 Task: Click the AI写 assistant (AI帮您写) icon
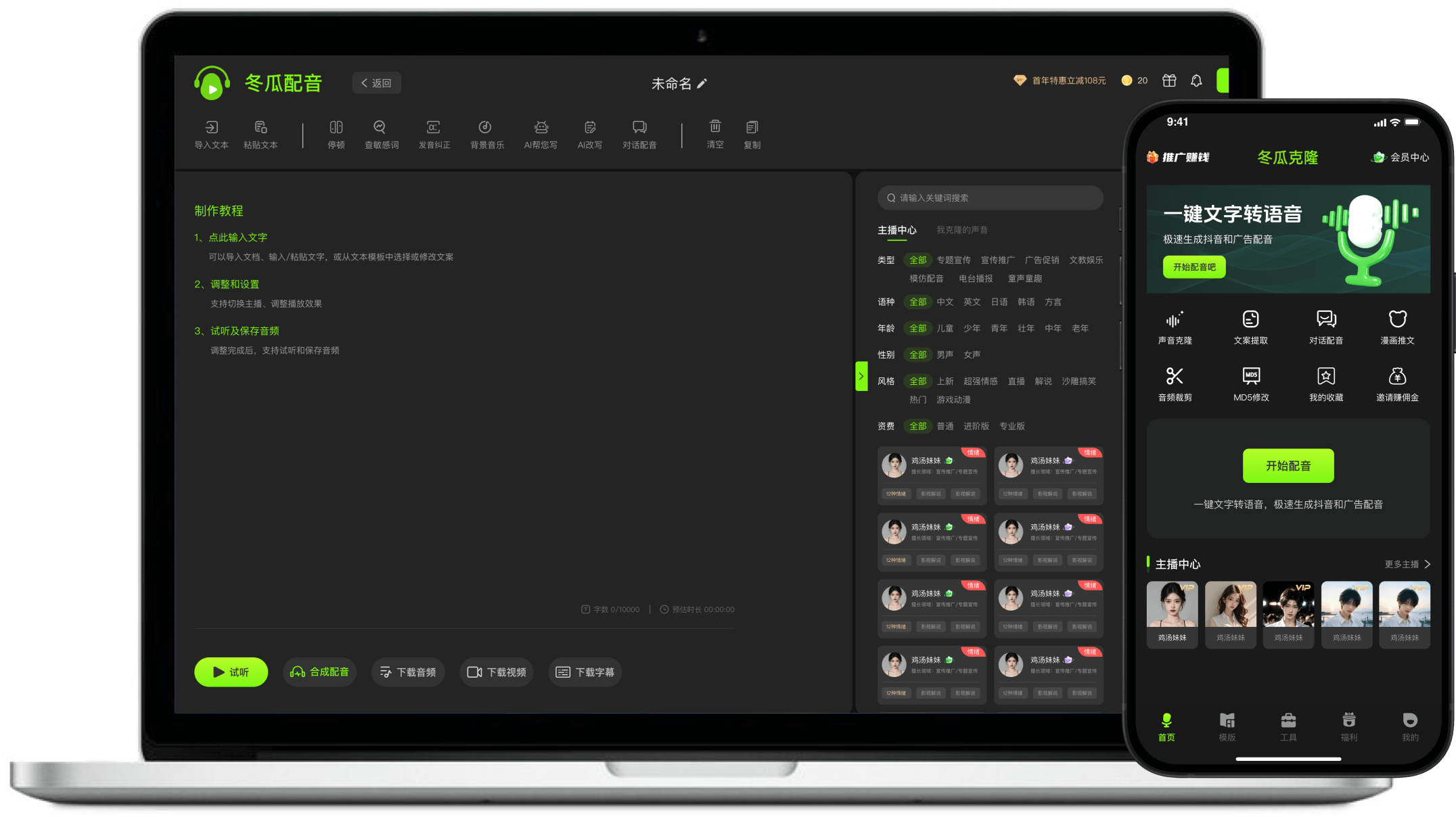pos(541,128)
